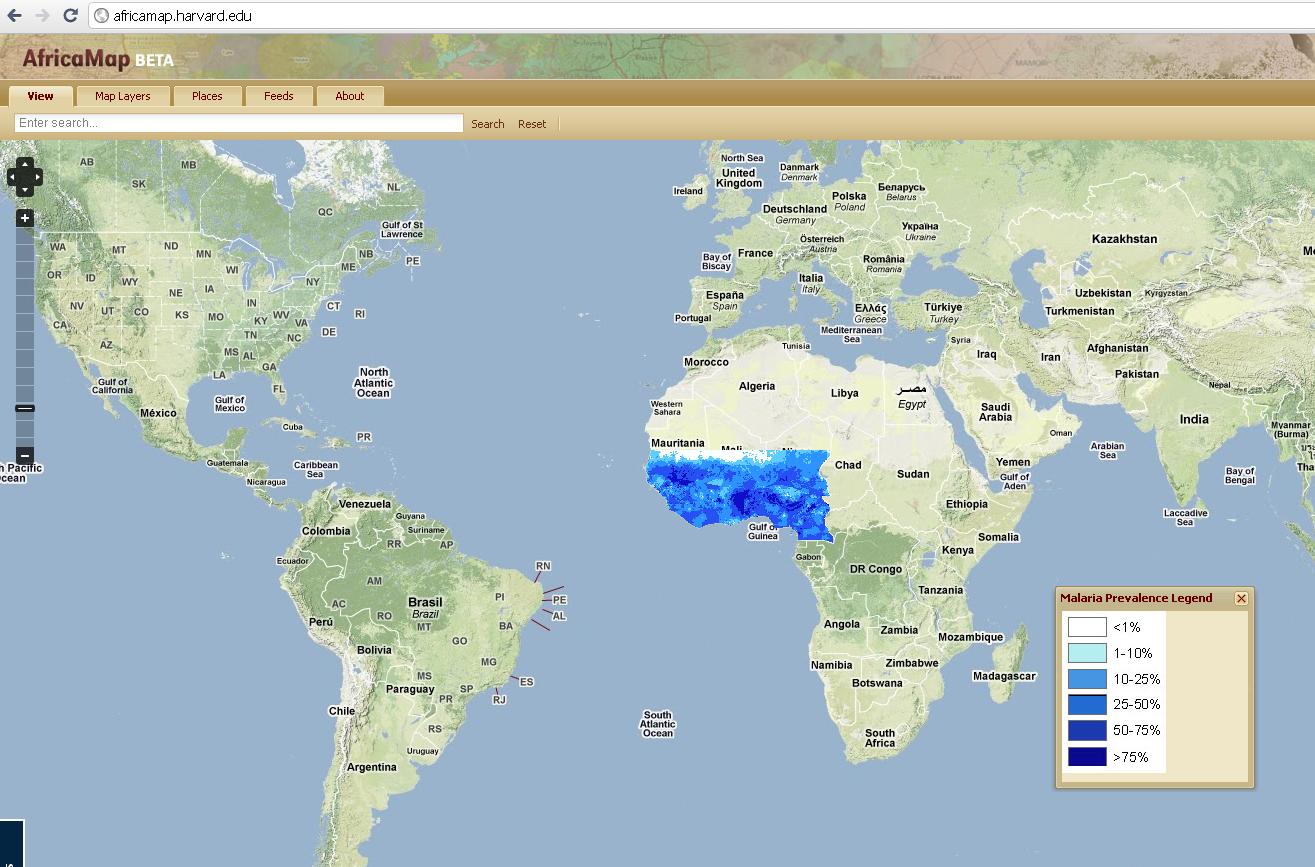Pan the map south using the down arrow

[x=25, y=192]
